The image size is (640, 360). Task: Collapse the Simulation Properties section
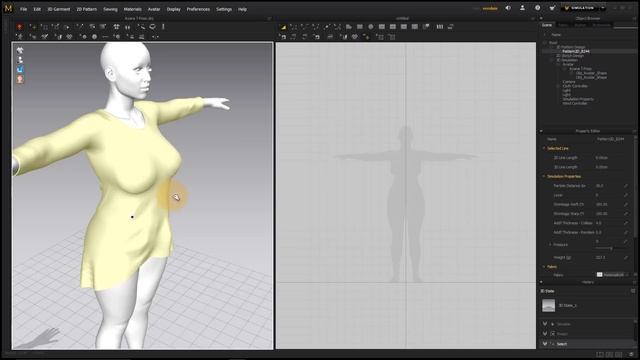[544, 176]
